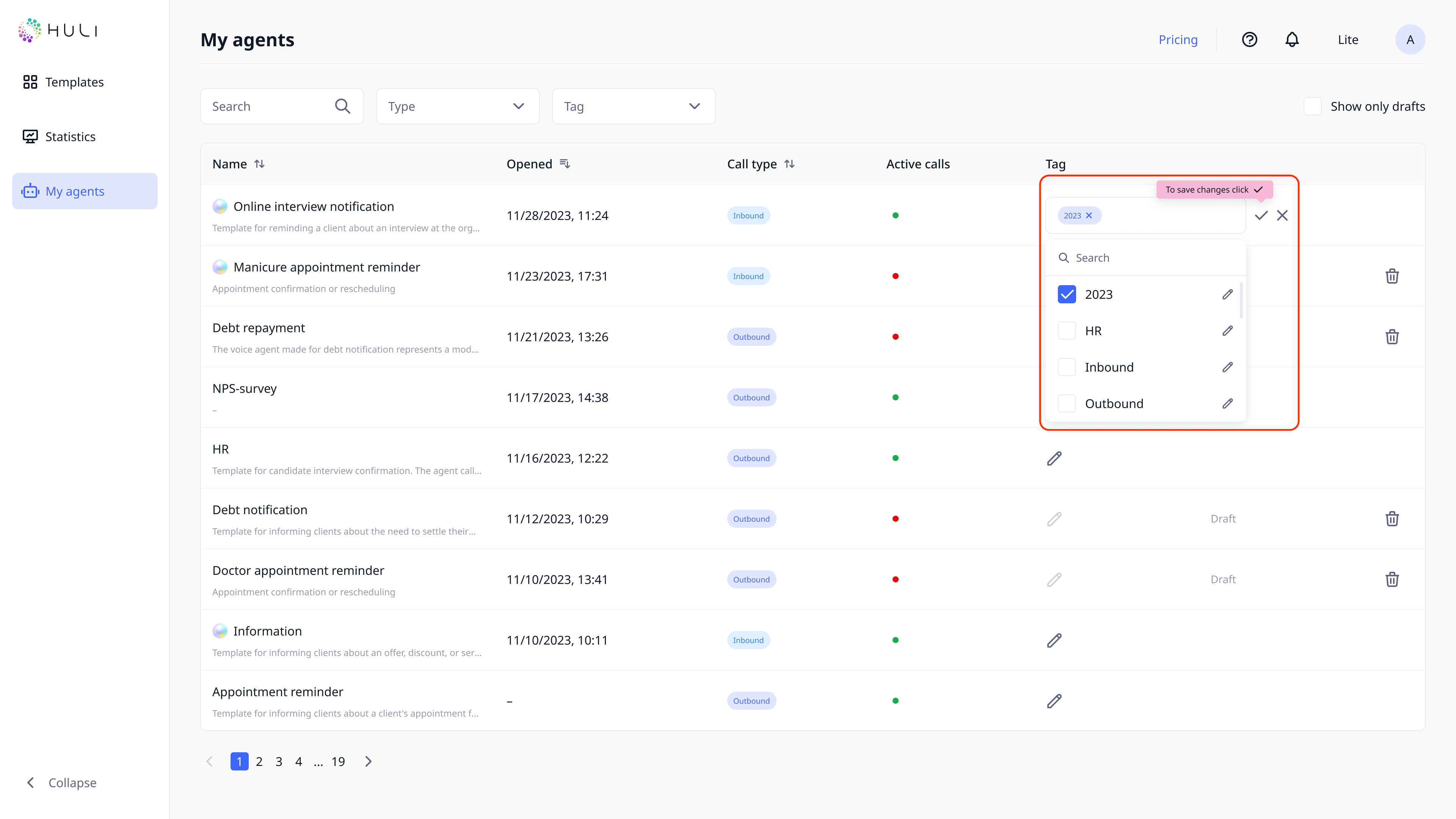The width and height of the screenshot is (1456, 819).
Task: Click the search magnifier icon in the Search field
Action: click(x=342, y=106)
